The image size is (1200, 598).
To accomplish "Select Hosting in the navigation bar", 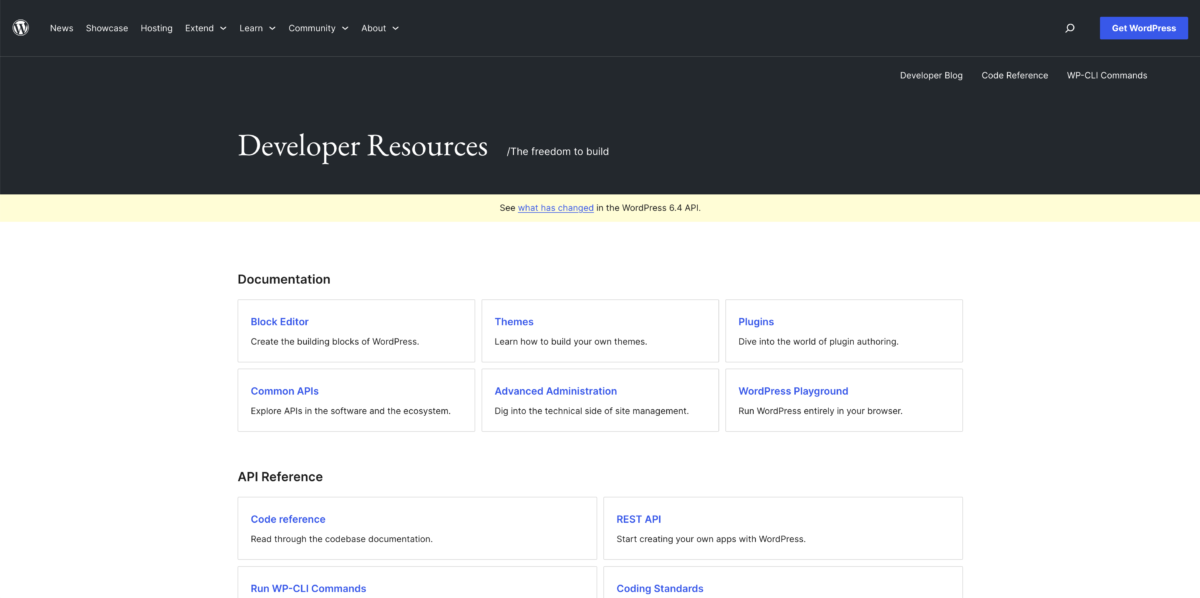I will [156, 28].
